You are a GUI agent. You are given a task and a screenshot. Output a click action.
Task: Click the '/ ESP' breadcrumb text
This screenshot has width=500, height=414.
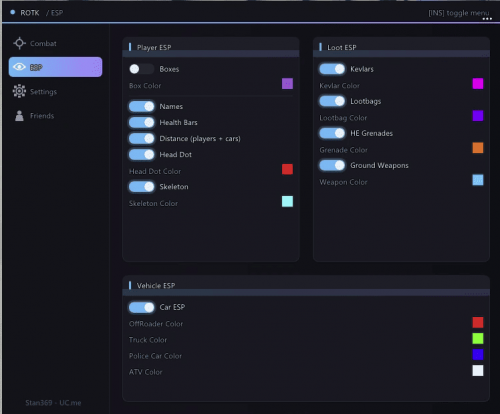[x=54, y=13]
